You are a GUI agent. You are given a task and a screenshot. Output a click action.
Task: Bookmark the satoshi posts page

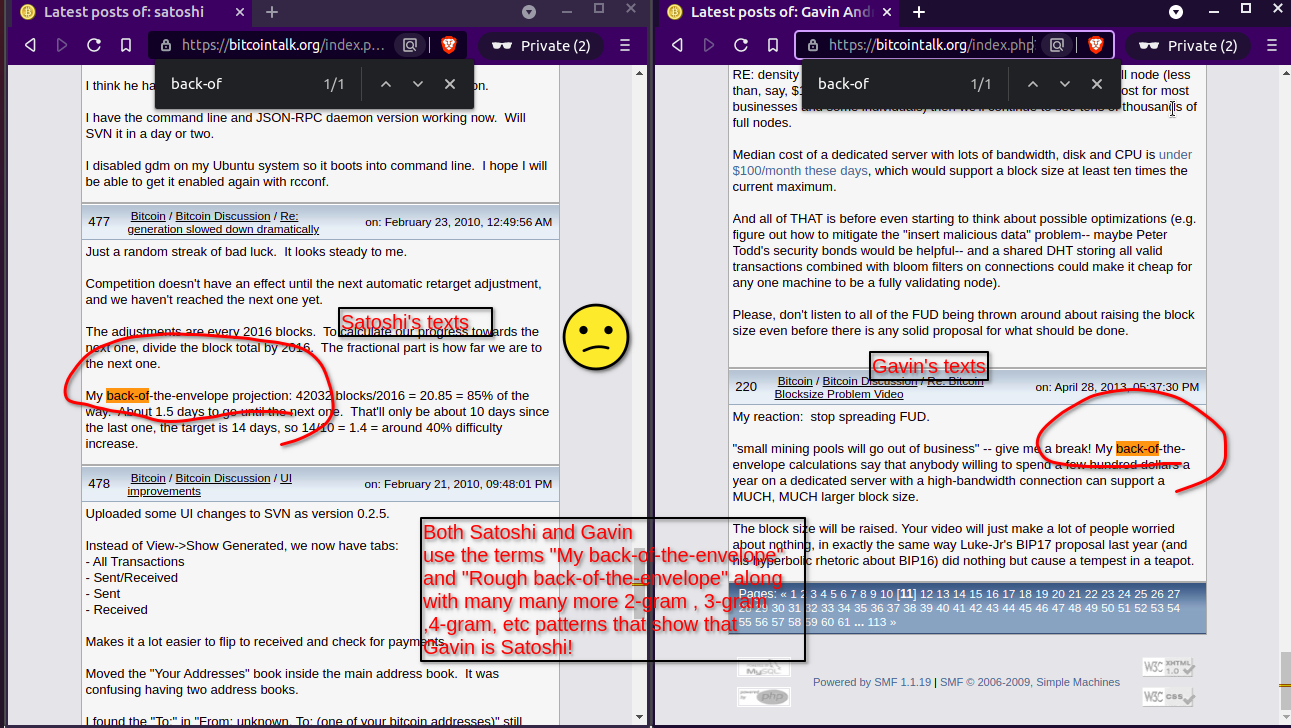[x=125, y=45]
